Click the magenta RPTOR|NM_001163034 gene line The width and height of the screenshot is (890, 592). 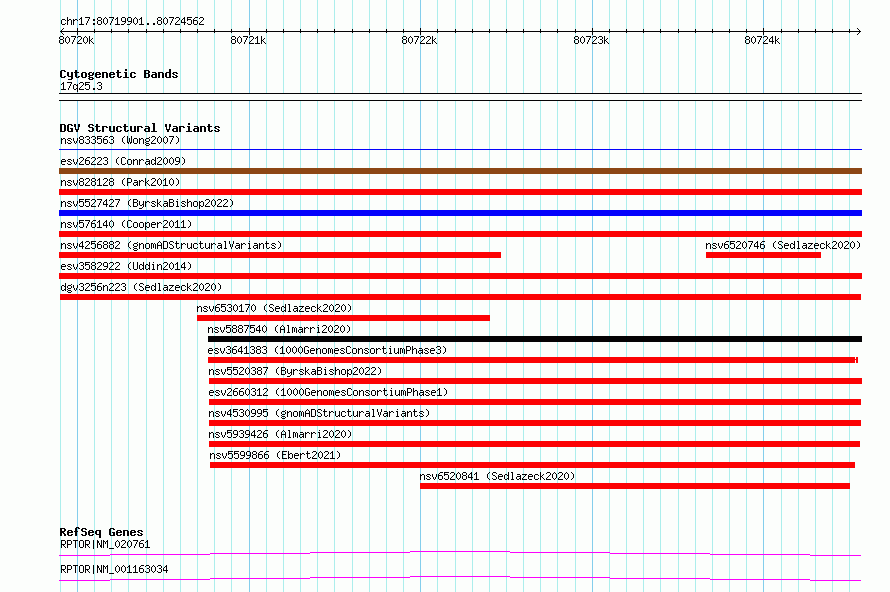click(x=460, y=578)
